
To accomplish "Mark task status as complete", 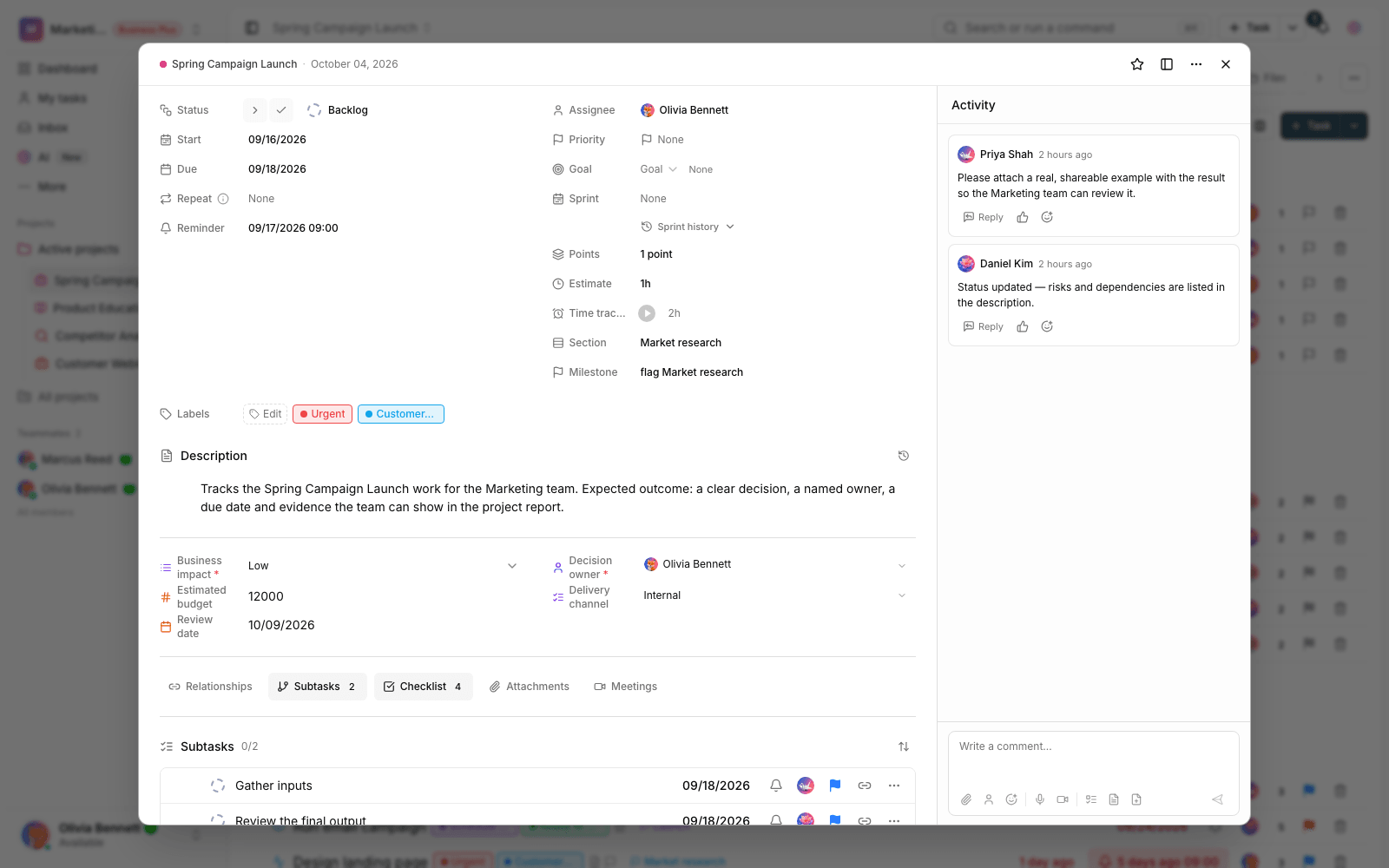I will click(281, 110).
